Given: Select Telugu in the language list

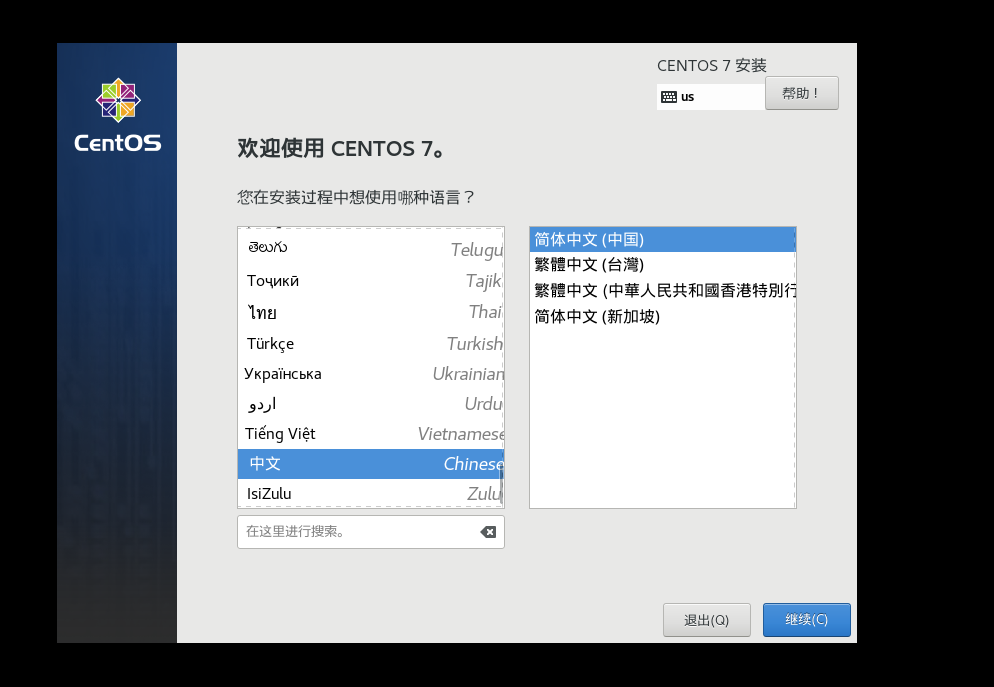Looking at the screenshot, I should [x=371, y=248].
